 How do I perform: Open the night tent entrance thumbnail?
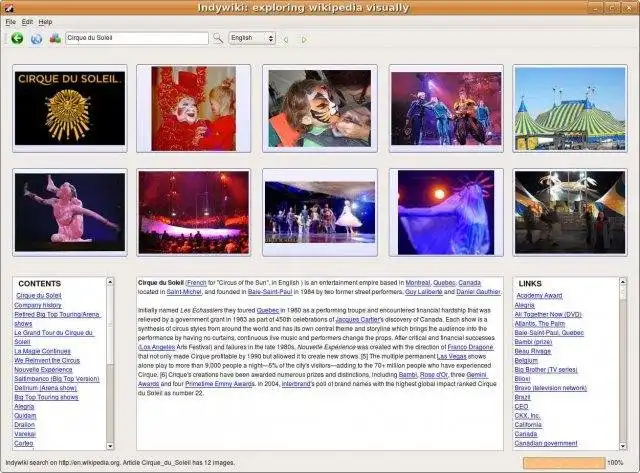pos(570,212)
